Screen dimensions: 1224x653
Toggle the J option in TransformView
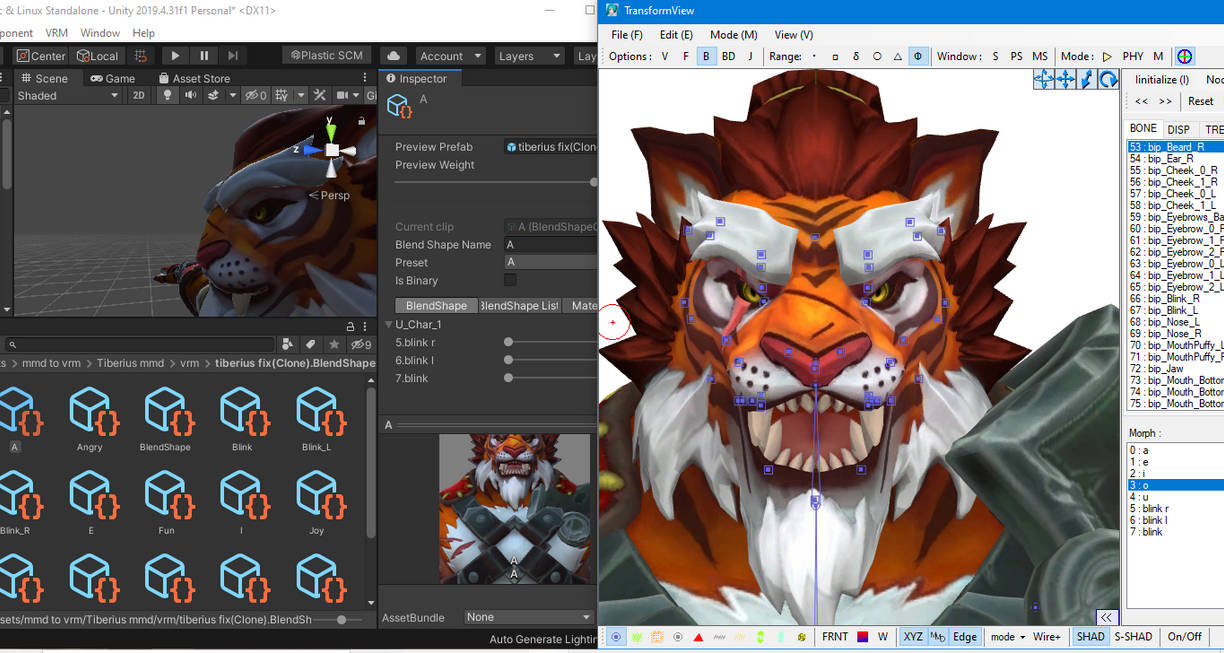(750, 57)
